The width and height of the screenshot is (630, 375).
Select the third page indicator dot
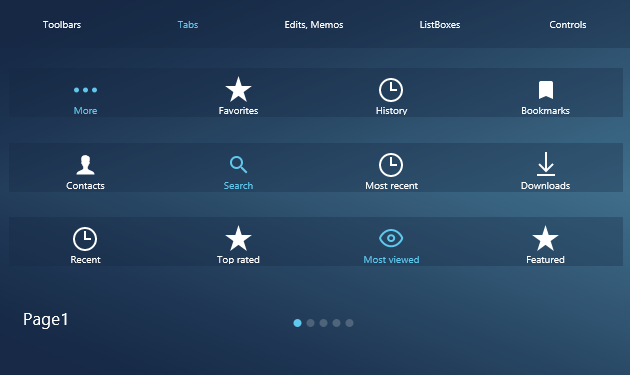pyautogui.click(x=323, y=323)
